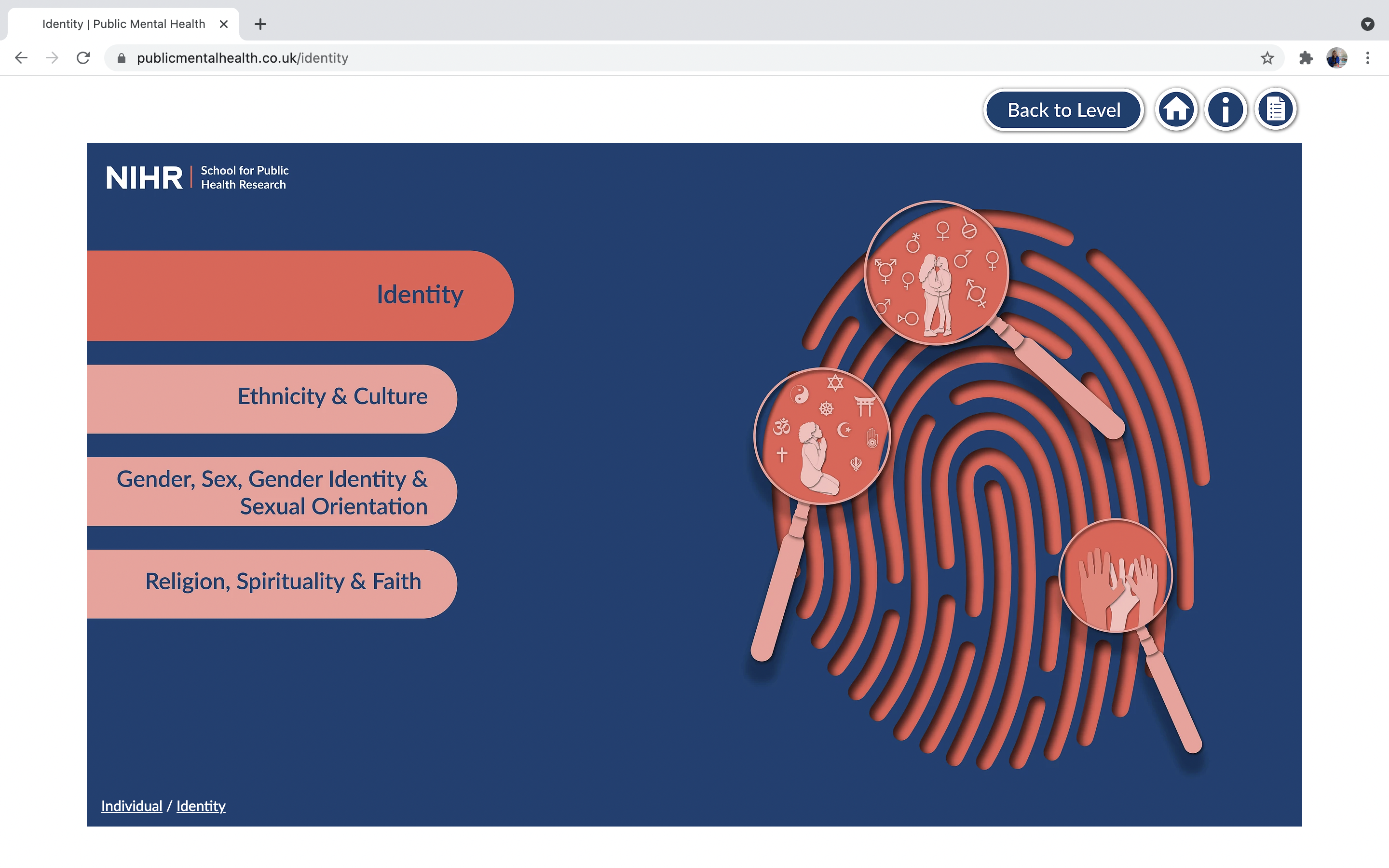
Task: Open the Chrome profile avatar
Action: [x=1337, y=58]
